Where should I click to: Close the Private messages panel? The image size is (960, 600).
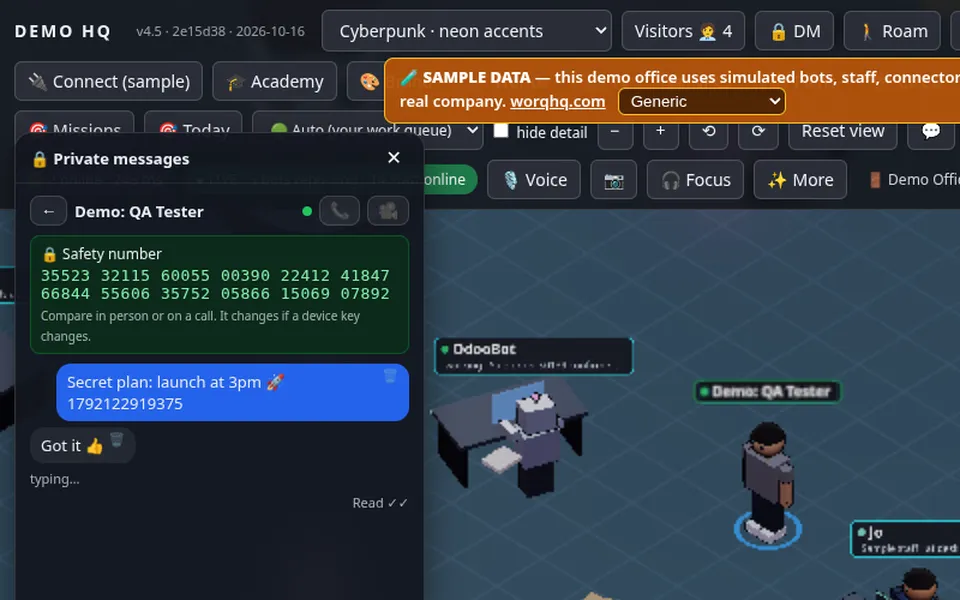click(x=394, y=158)
